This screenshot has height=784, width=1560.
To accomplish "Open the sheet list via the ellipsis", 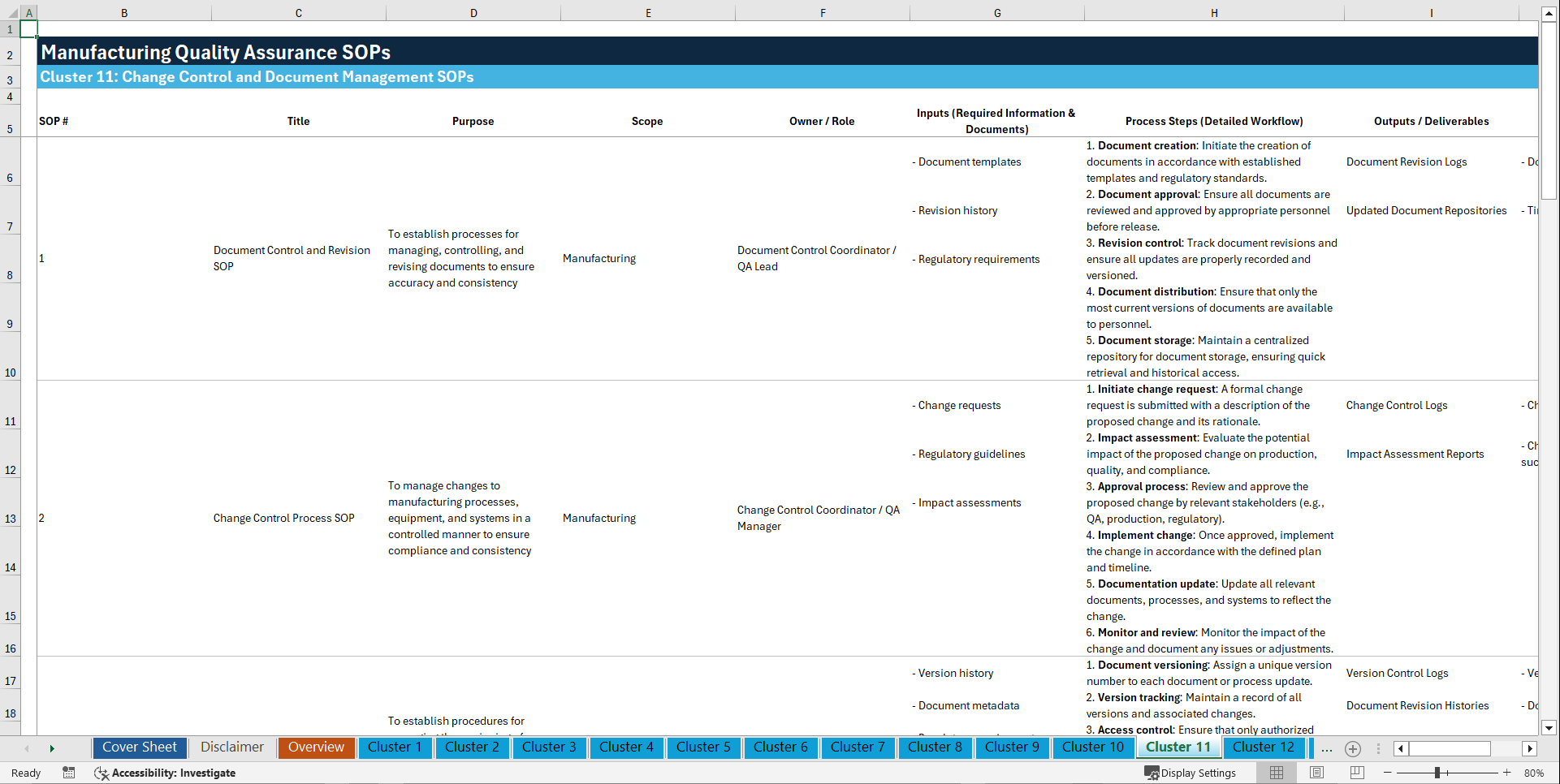I will (x=1327, y=748).
